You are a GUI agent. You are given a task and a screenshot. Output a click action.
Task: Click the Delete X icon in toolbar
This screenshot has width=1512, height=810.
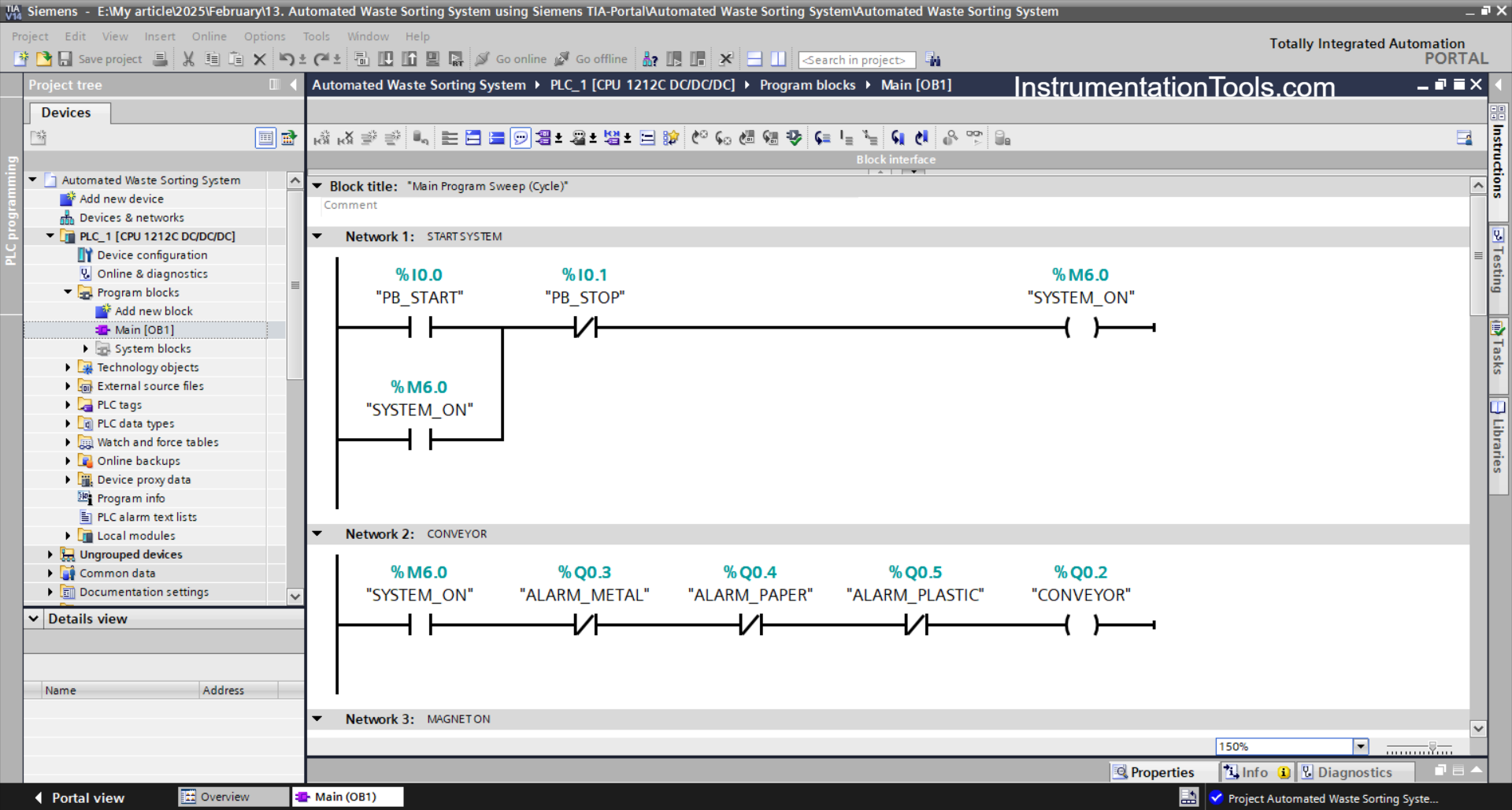click(x=259, y=59)
